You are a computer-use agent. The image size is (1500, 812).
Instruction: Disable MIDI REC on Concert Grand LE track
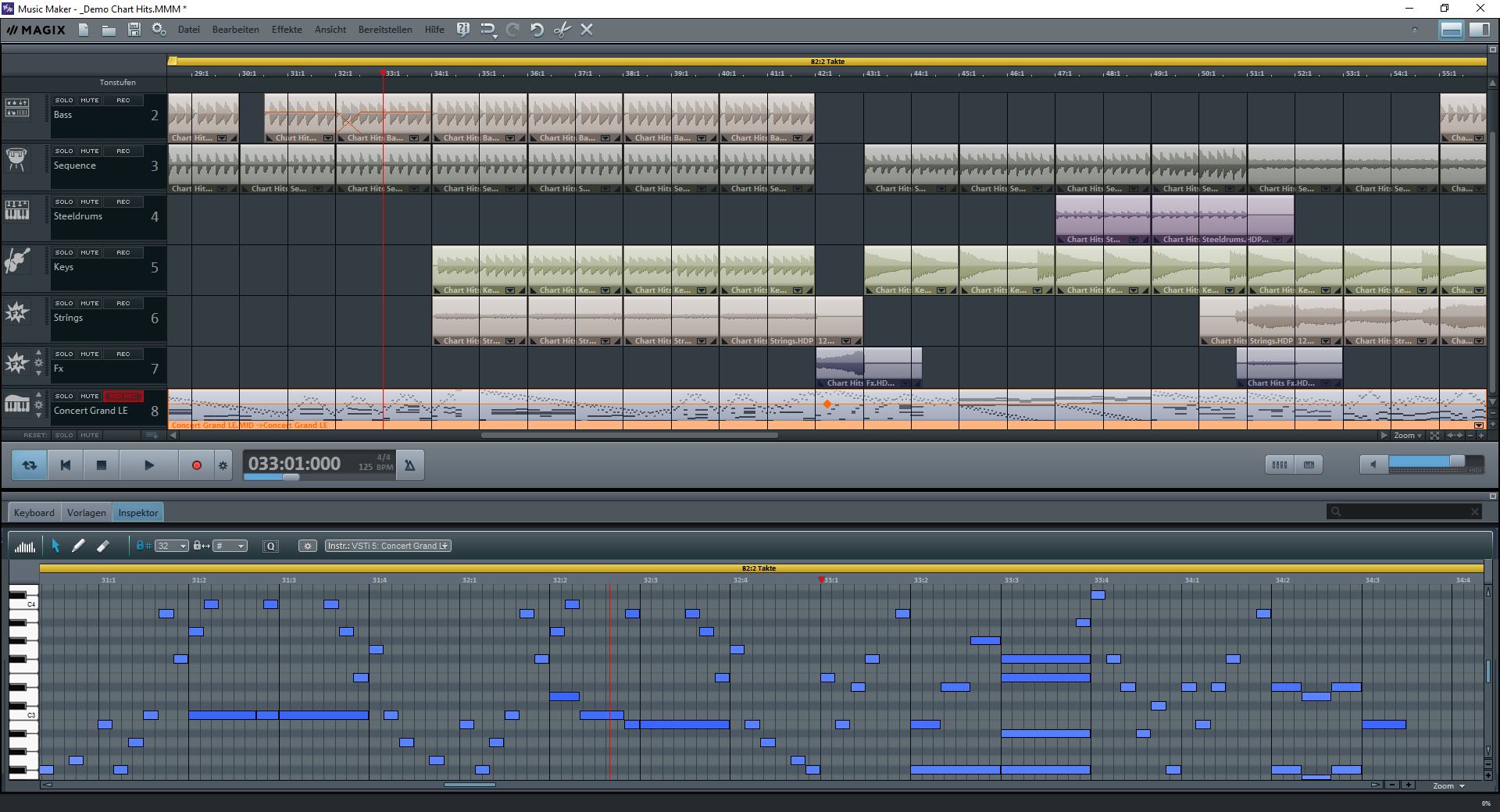123,396
